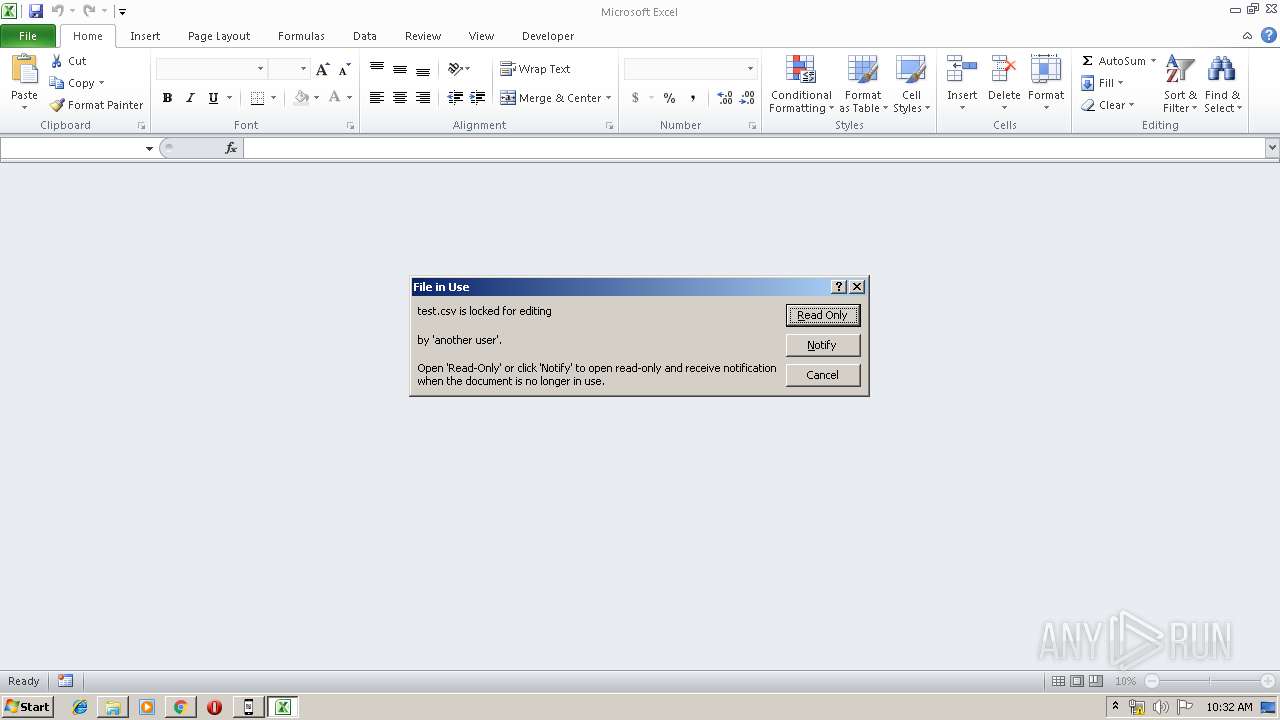Image resolution: width=1280 pixels, height=720 pixels.
Task: Click the Insert Cells icon
Action: click(962, 70)
